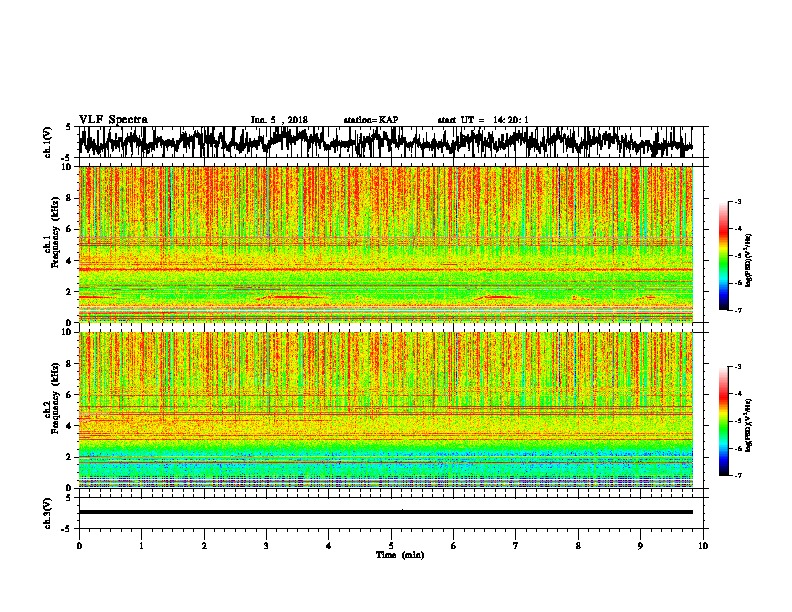
Task: Click the "ch.1(V)" axis label
Action: [x=48, y=142]
